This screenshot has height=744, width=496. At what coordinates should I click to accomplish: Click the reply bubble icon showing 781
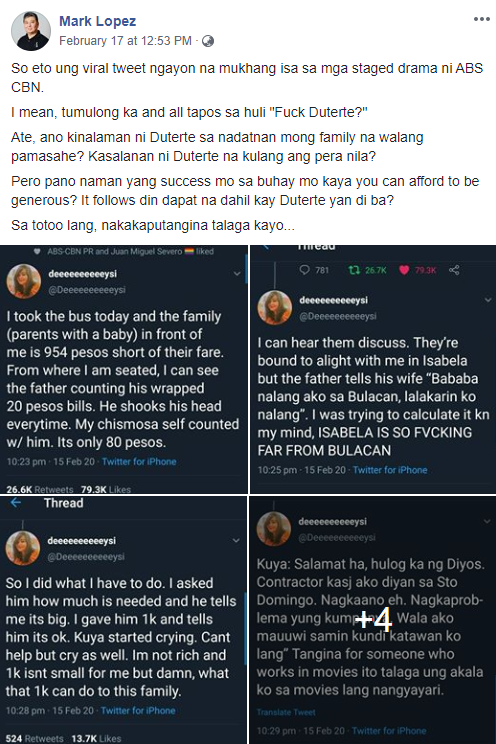point(305,270)
